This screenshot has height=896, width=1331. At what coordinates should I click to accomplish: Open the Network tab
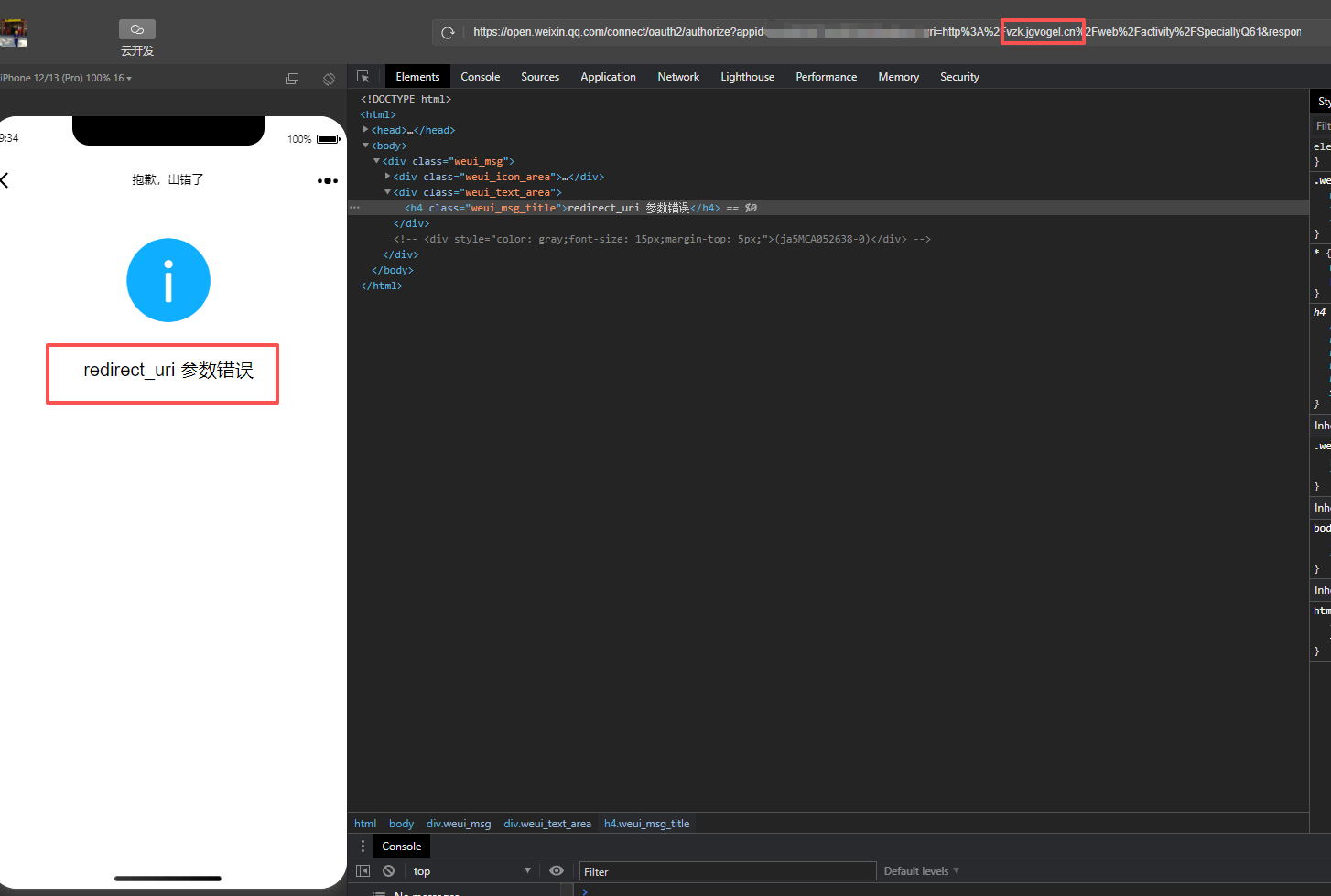pyautogui.click(x=678, y=77)
